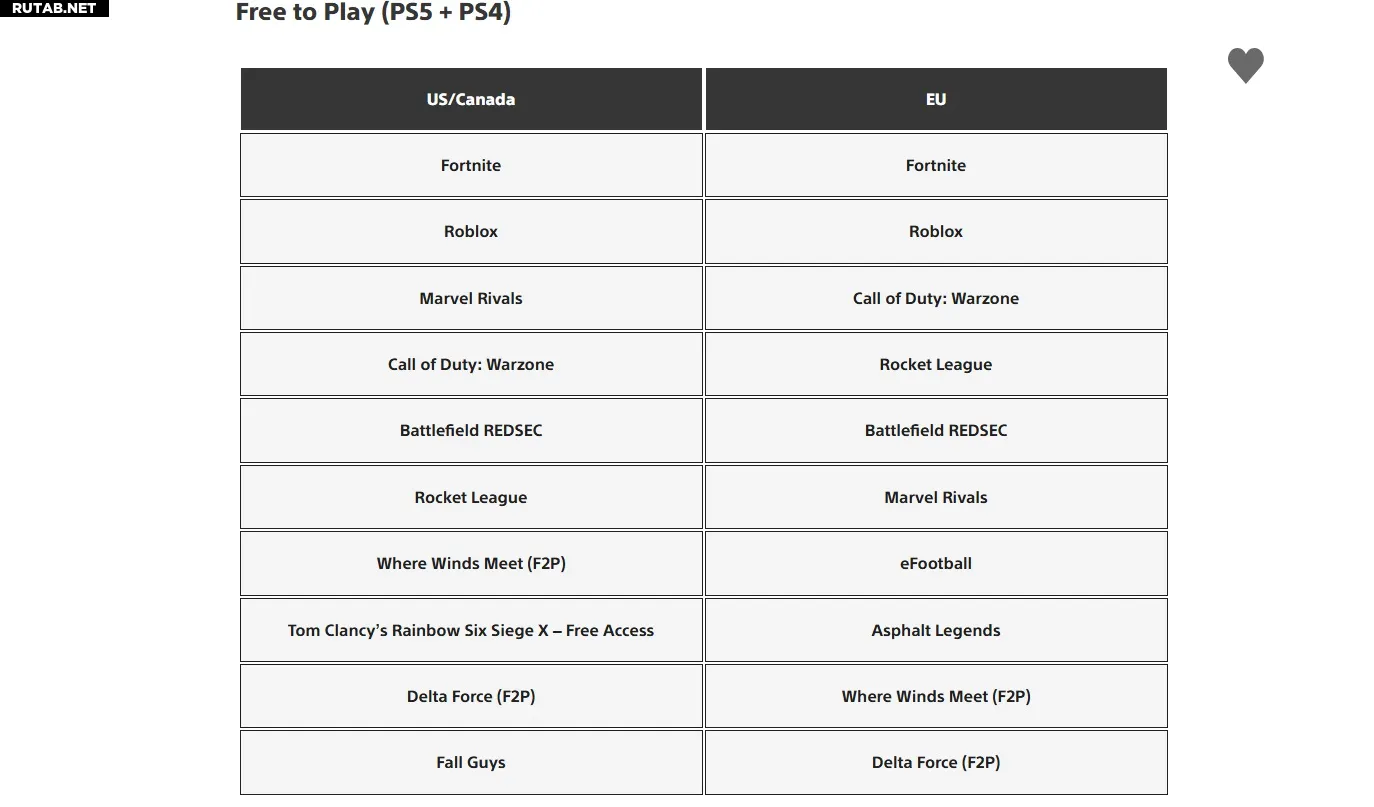Click Call of Duty: Warzone in US/Canada column

[x=471, y=364]
